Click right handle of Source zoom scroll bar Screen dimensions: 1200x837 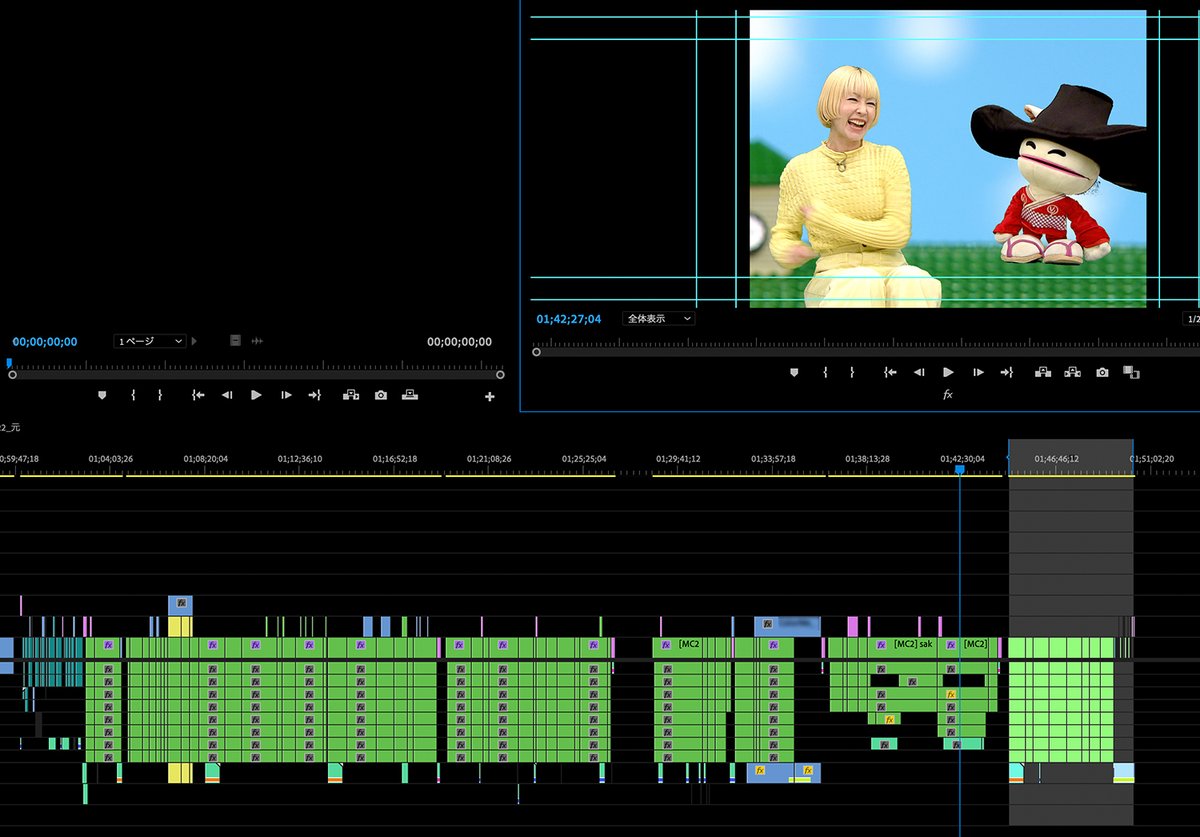coord(500,375)
